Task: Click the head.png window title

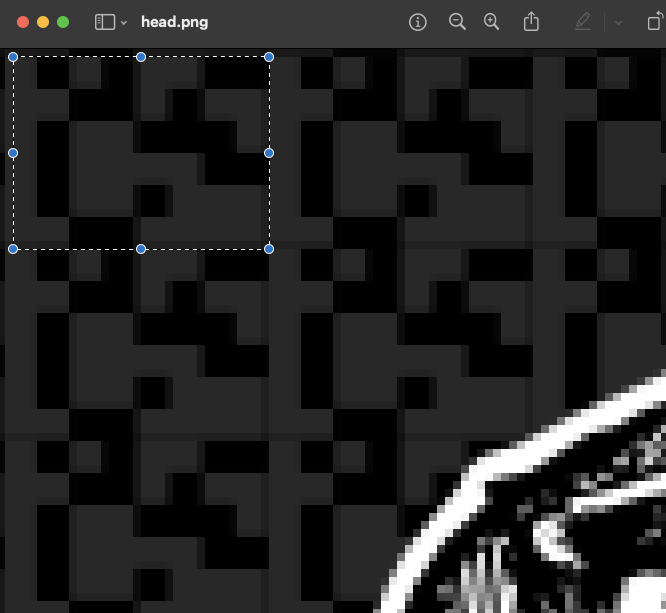Action: click(x=175, y=22)
